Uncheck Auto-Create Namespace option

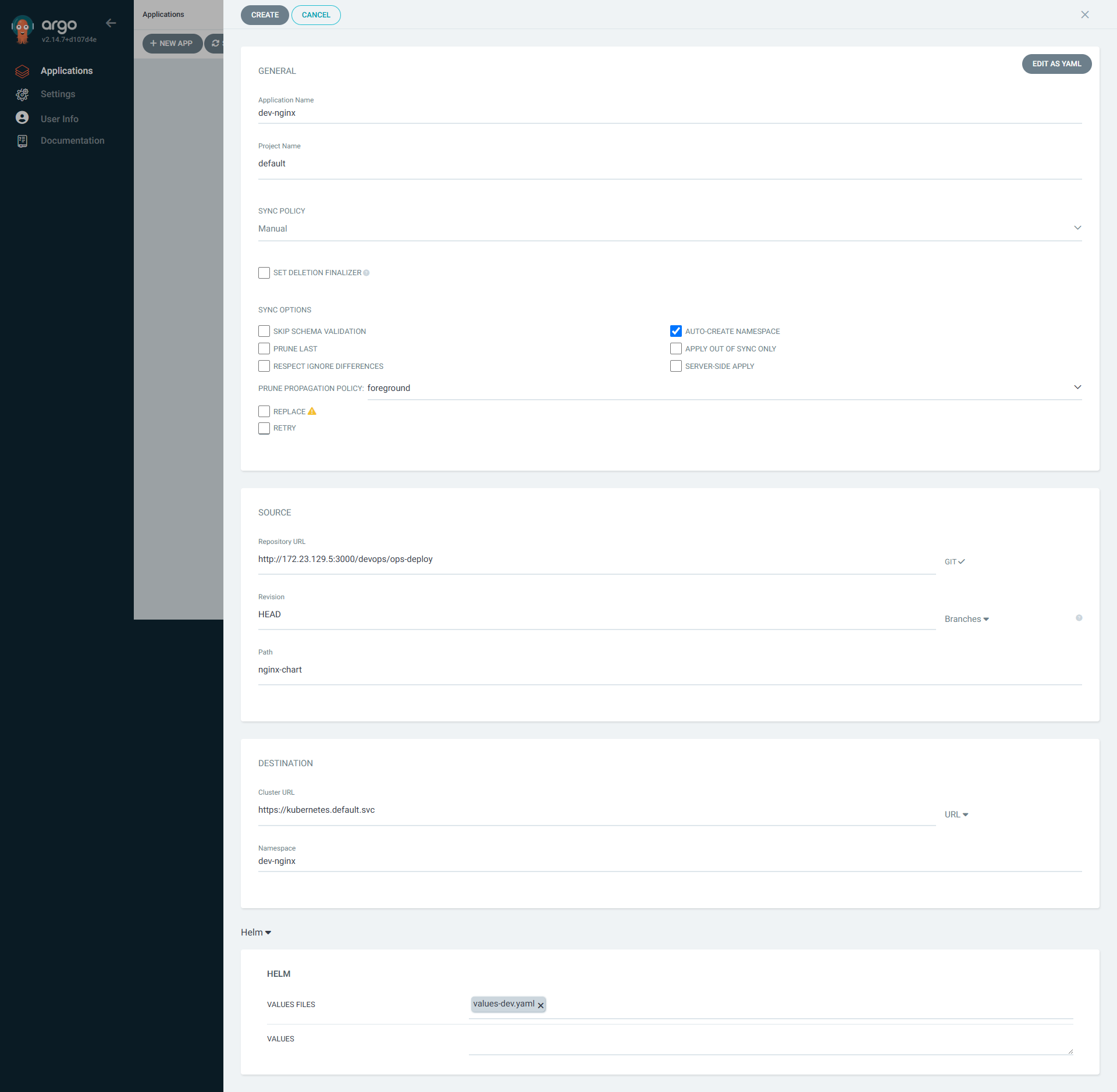coord(675,331)
